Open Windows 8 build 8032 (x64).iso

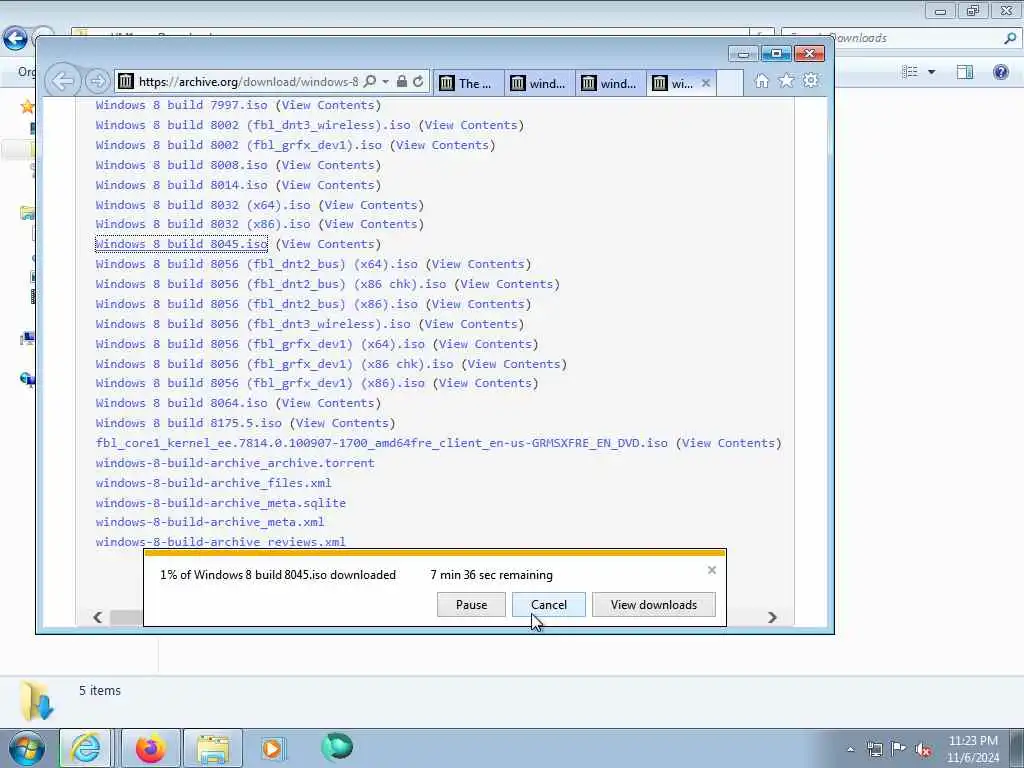203,205
